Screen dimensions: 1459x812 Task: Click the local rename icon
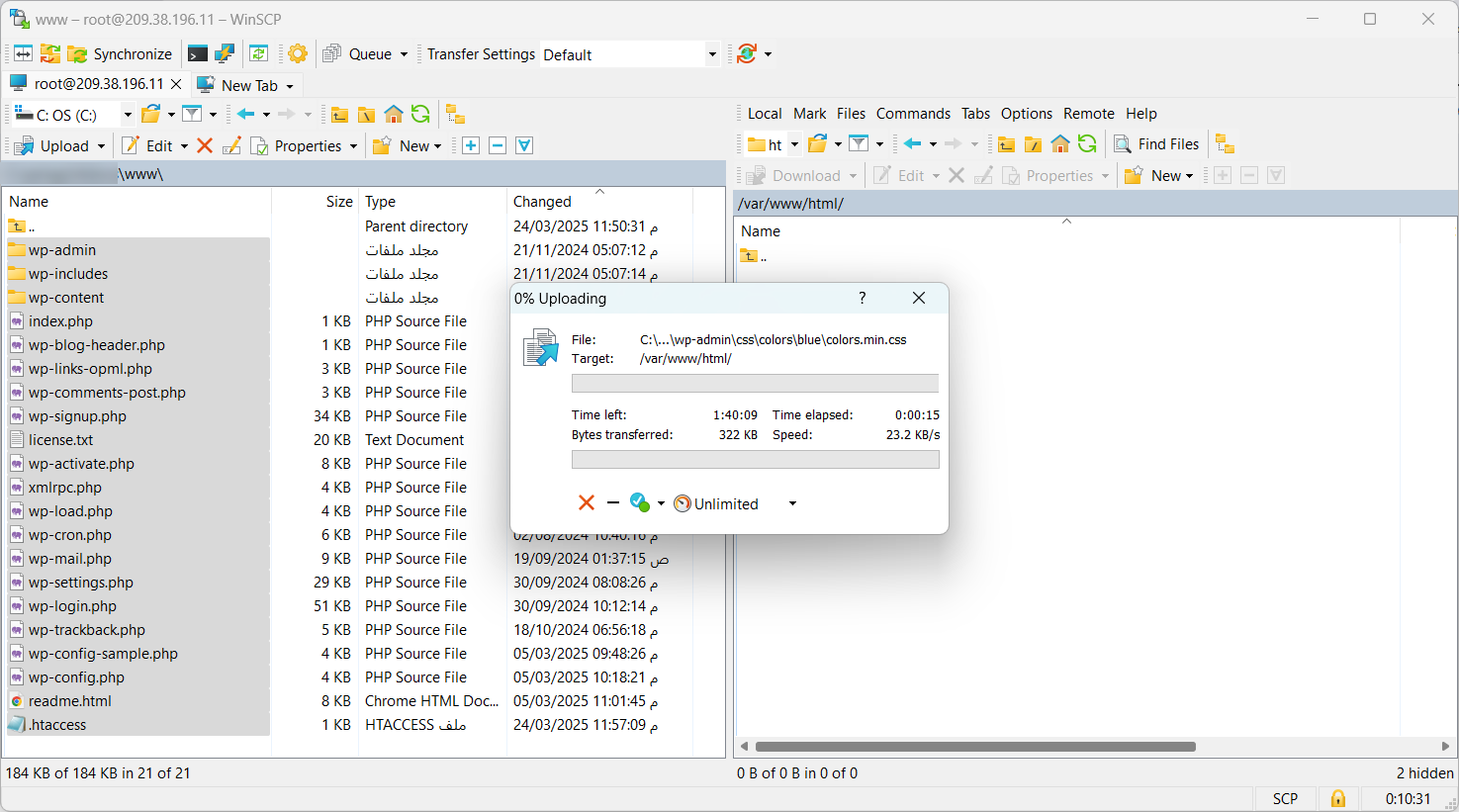coord(231,145)
